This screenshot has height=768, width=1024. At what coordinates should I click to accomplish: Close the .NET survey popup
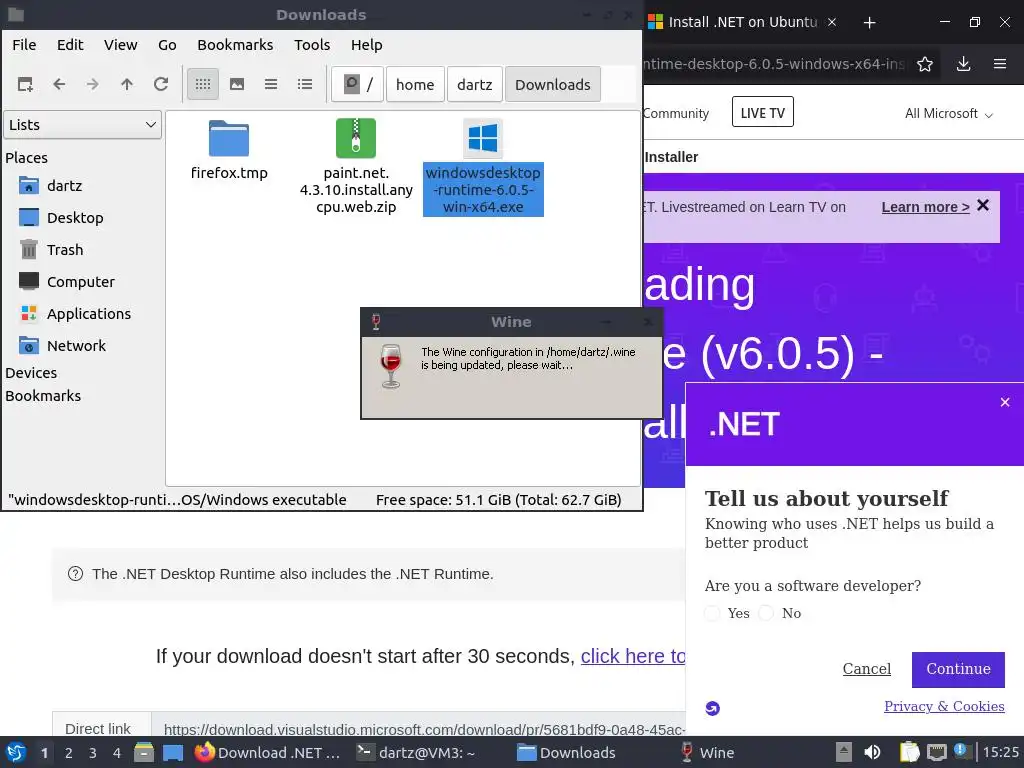(1005, 402)
